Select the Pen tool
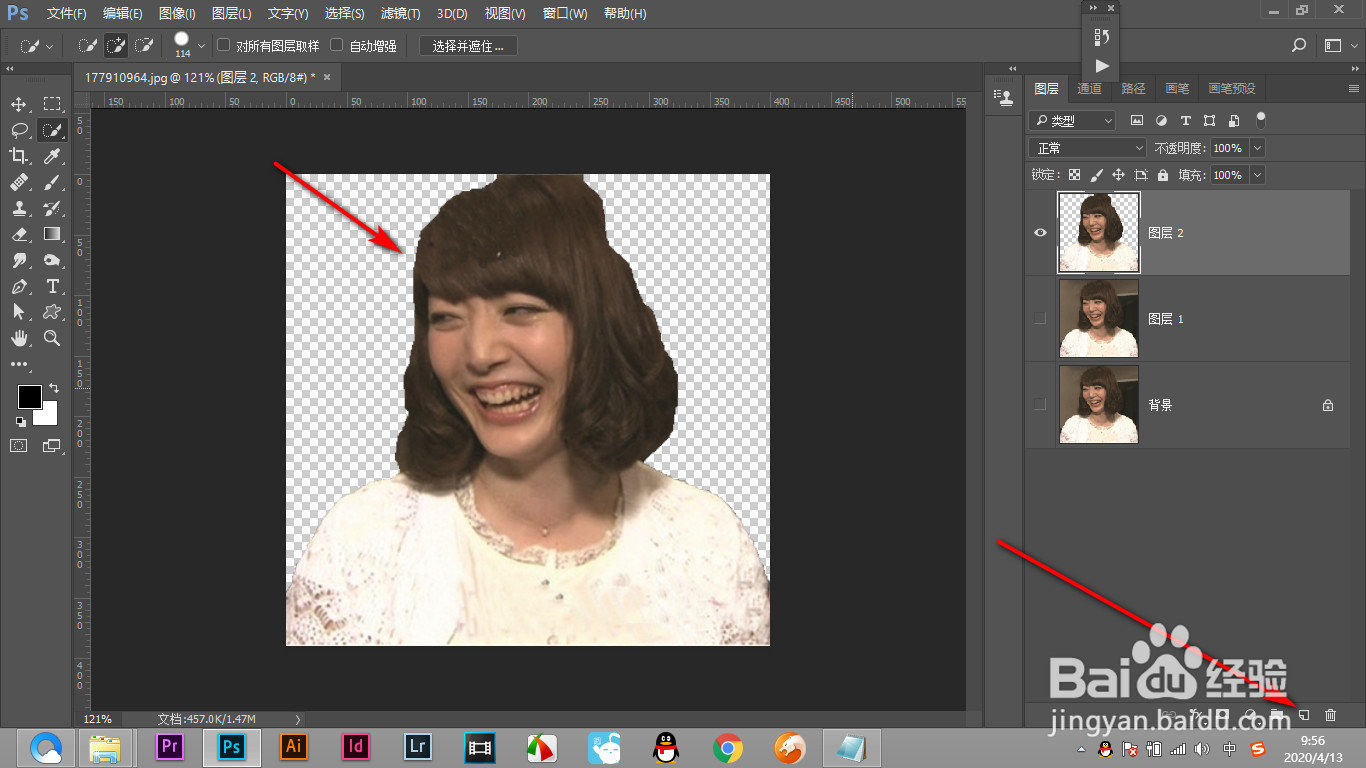This screenshot has height=768, width=1366. click(x=19, y=286)
